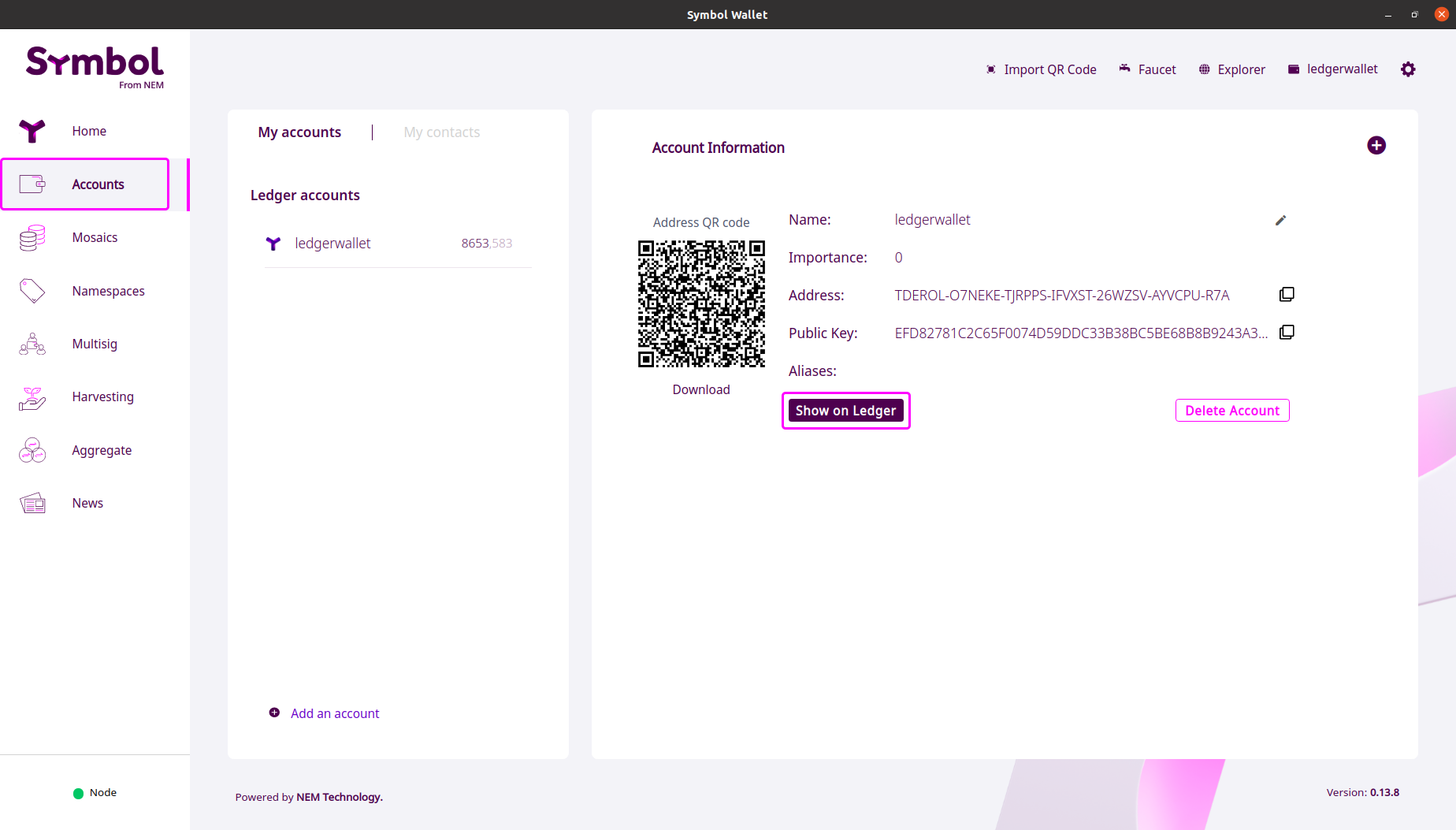Click the NEM Technology text

coord(340,797)
